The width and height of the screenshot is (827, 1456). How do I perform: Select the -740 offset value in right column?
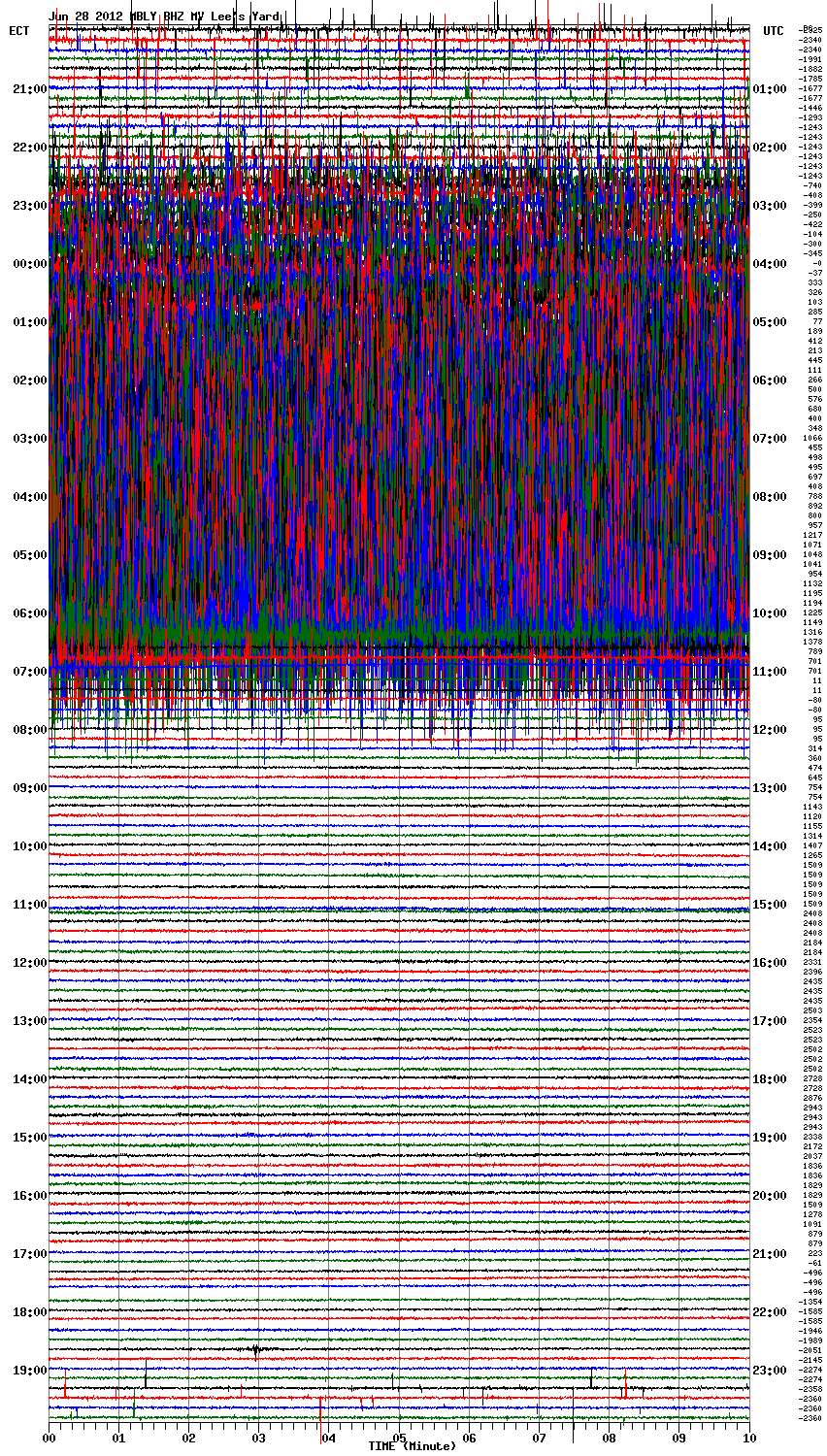coord(813,186)
